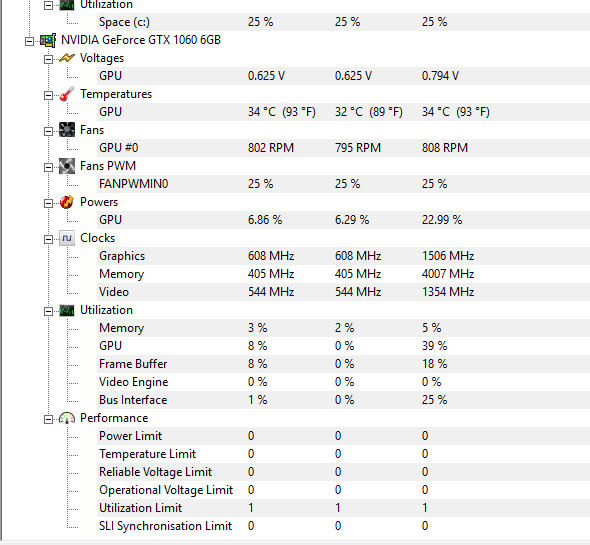This screenshot has width=590, height=545.
Task: Select the Space (c:) row
Action: [343, 22]
